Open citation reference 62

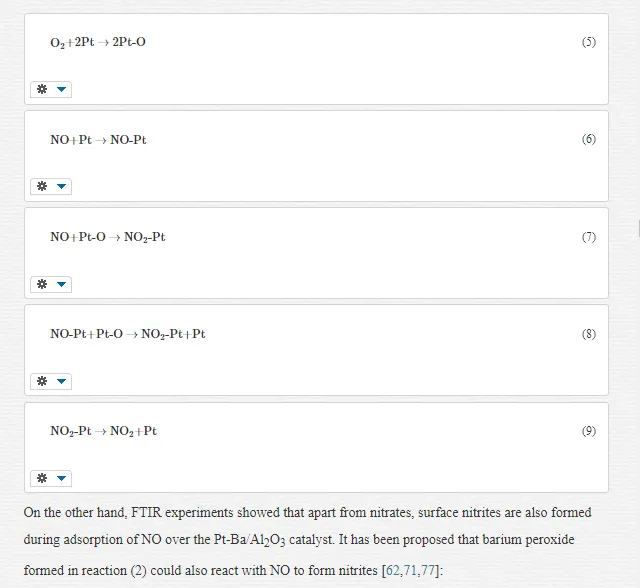click(x=393, y=570)
